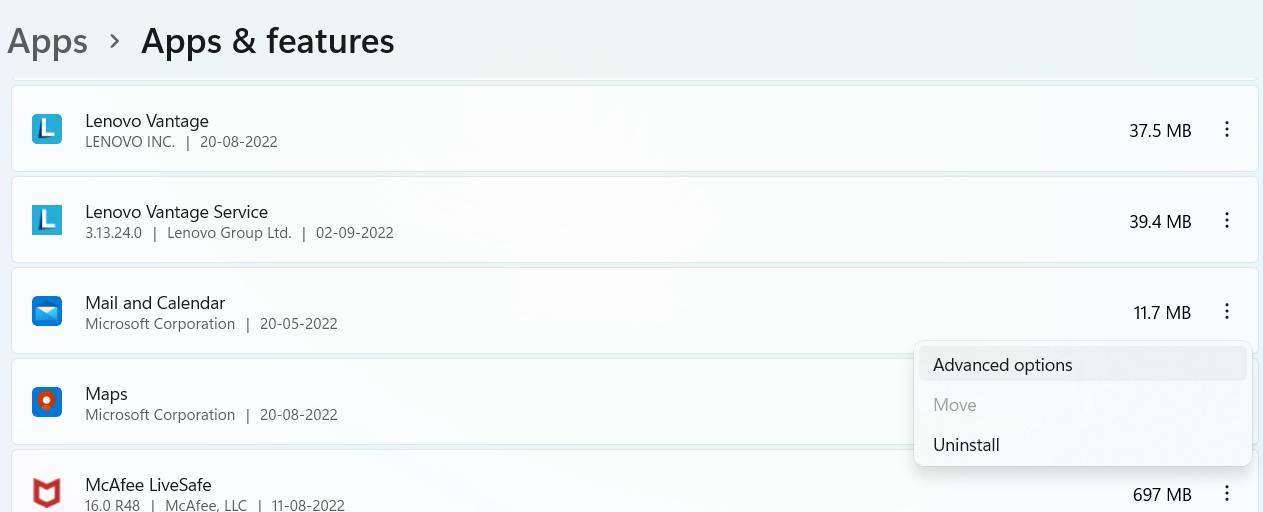
Task: Click the Lenovo Vantage app icon
Action: [47, 129]
